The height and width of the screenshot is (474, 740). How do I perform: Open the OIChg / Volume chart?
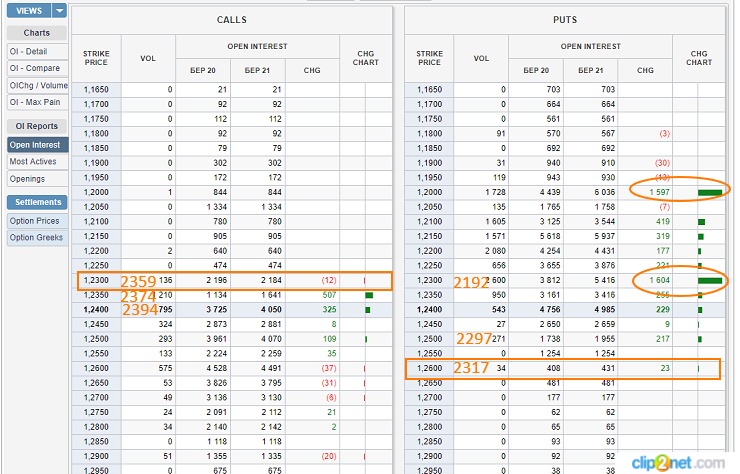pos(38,85)
